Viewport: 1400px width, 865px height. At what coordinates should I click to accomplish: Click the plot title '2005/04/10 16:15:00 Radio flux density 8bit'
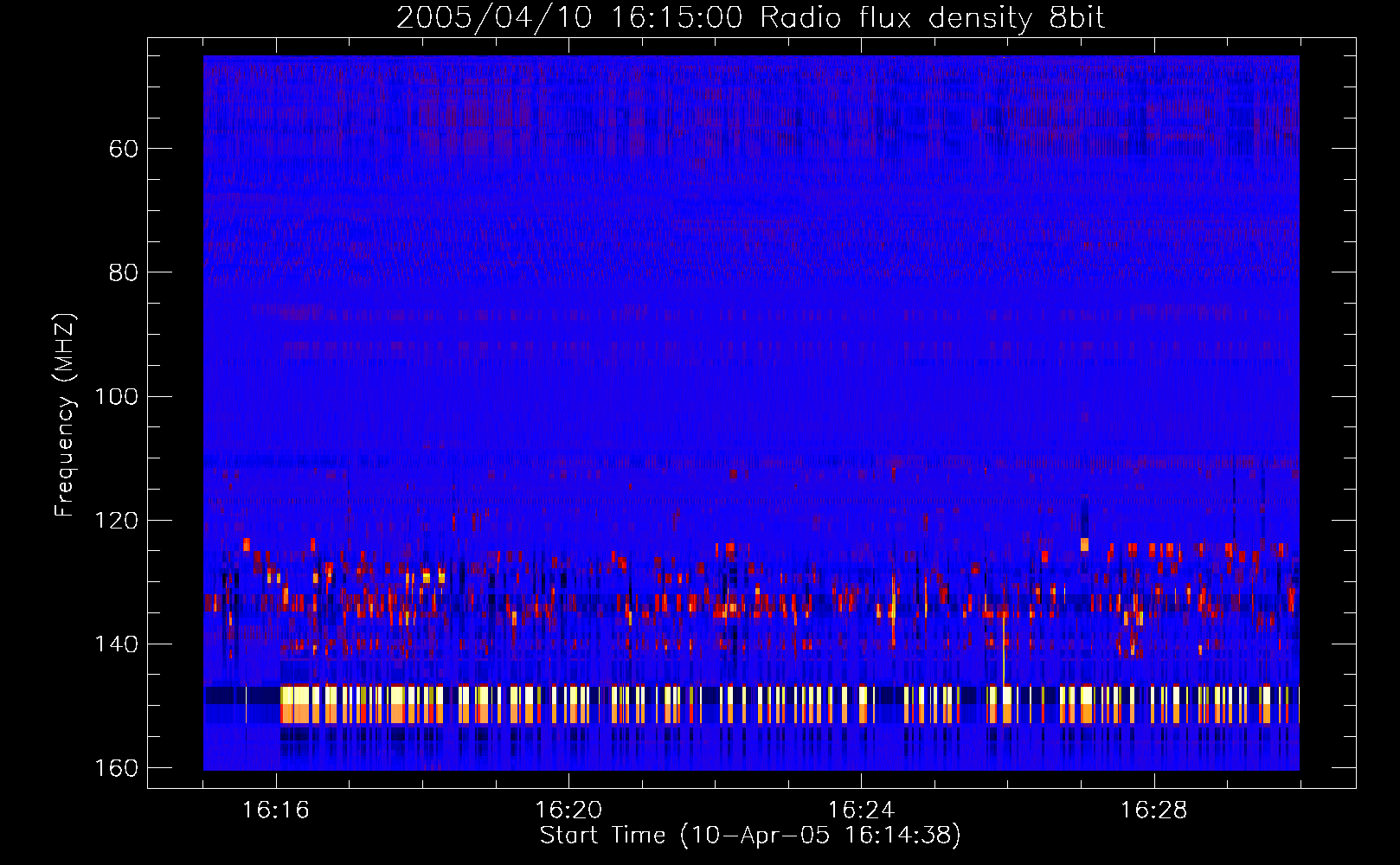tap(750, 18)
